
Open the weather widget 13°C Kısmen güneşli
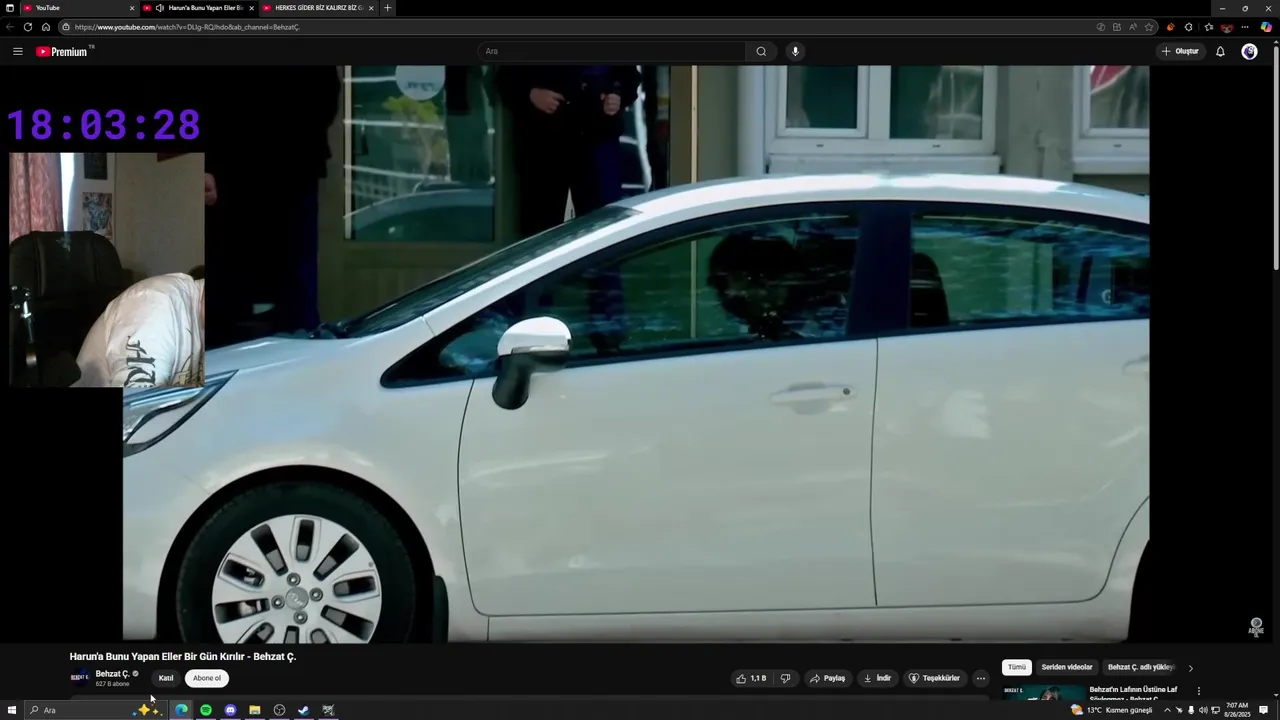coord(1112,710)
